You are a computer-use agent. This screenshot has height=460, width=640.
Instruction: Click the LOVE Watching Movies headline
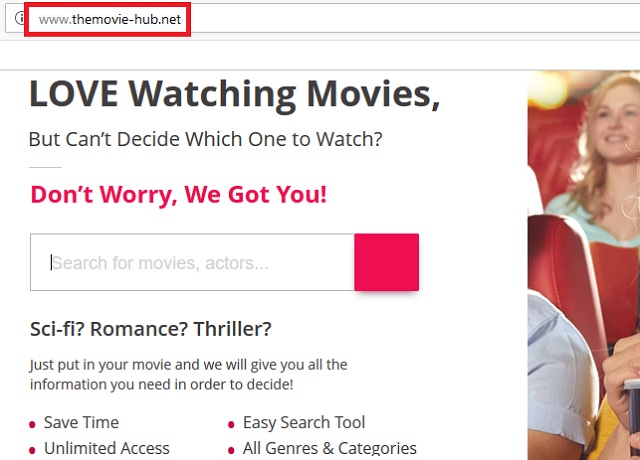tap(235, 95)
